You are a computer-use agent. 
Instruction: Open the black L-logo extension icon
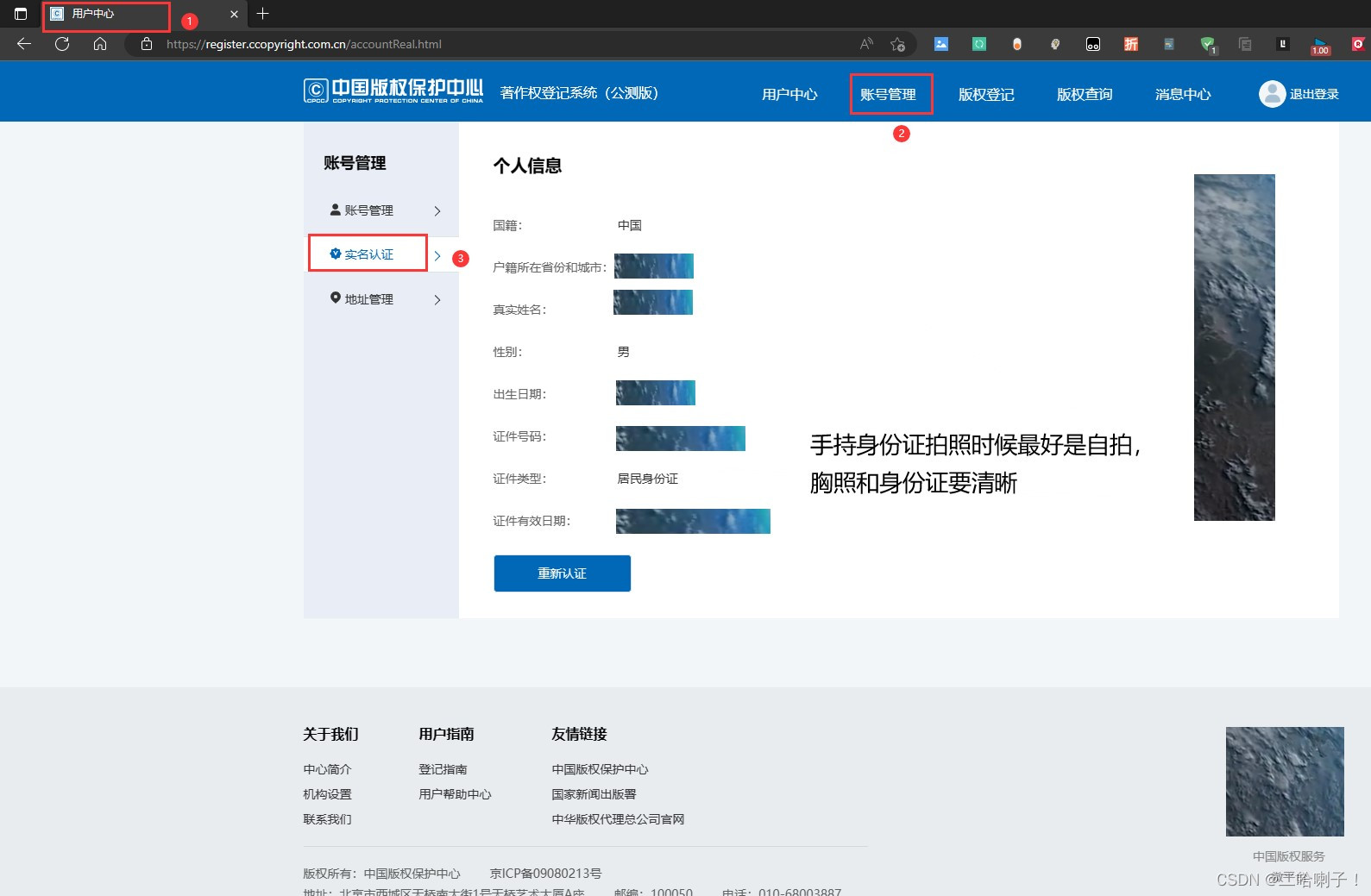[x=1283, y=44]
